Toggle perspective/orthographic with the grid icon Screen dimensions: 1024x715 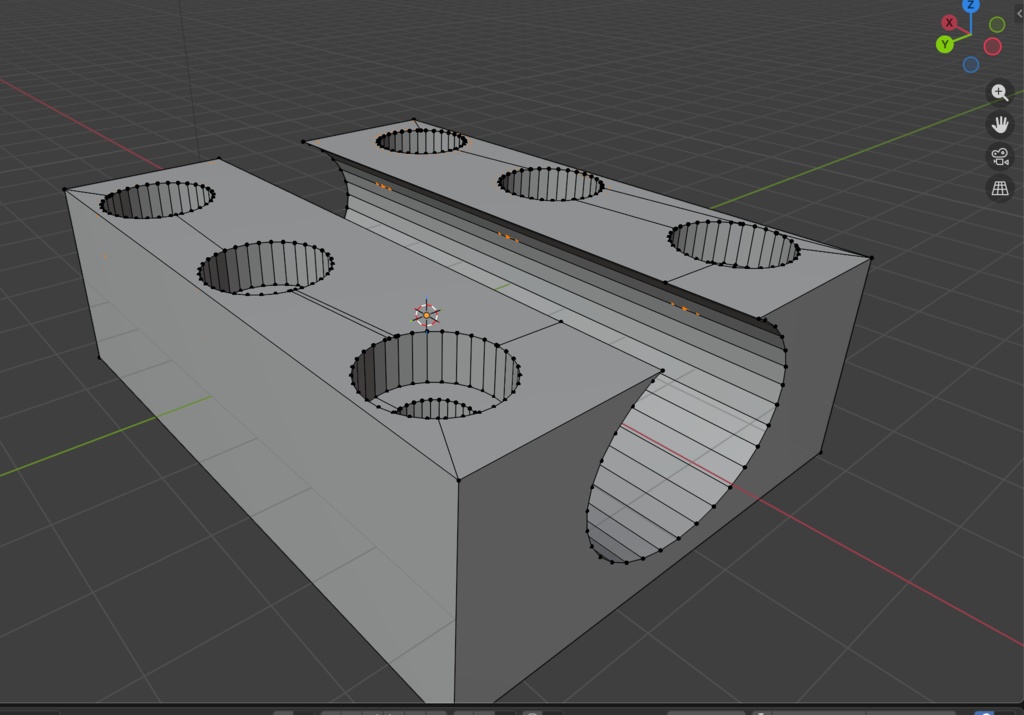coord(1000,188)
